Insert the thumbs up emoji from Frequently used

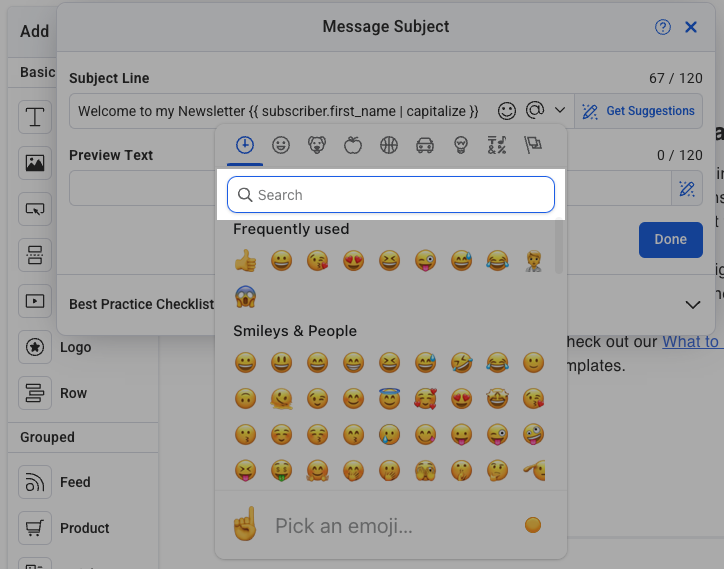pyautogui.click(x=245, y=262)
